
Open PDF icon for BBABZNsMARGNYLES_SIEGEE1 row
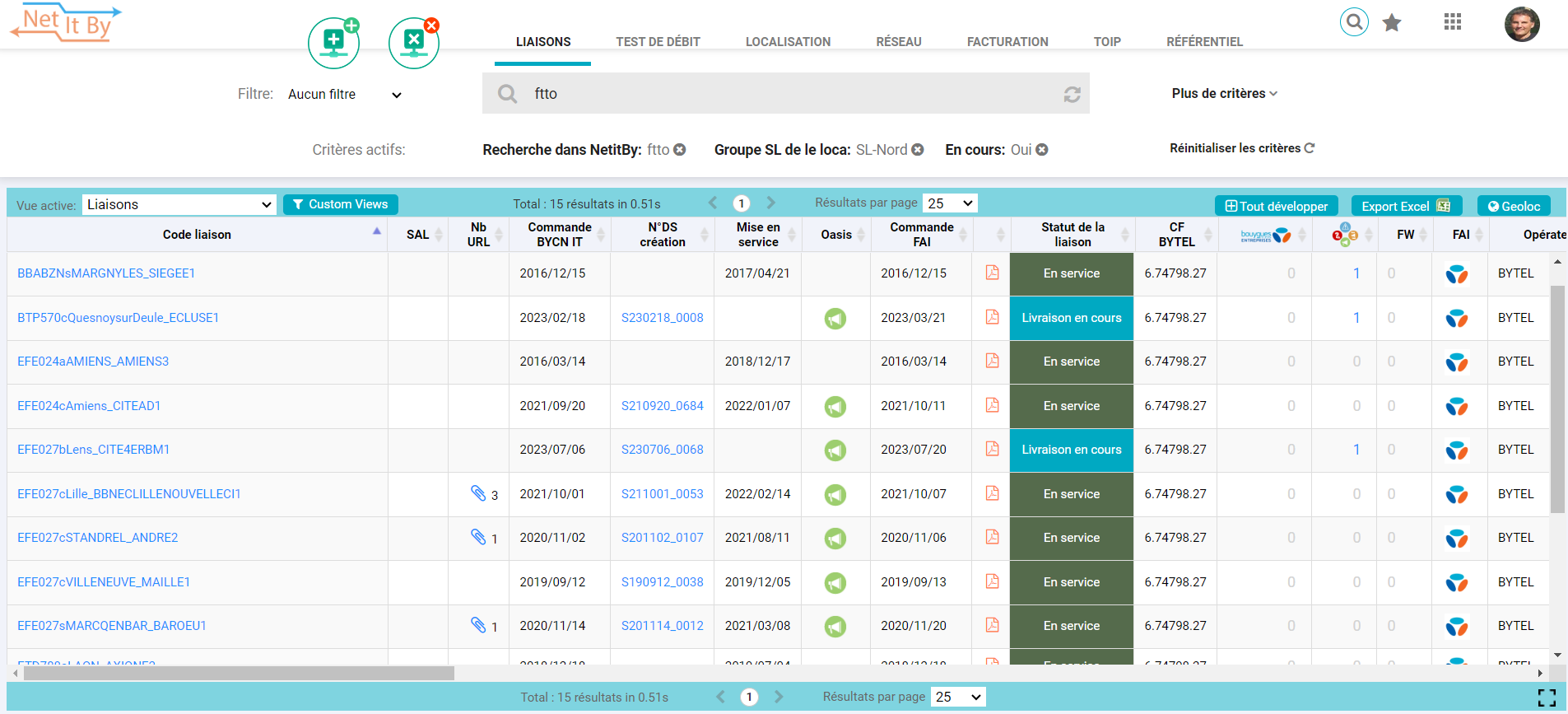coord(992,273)
